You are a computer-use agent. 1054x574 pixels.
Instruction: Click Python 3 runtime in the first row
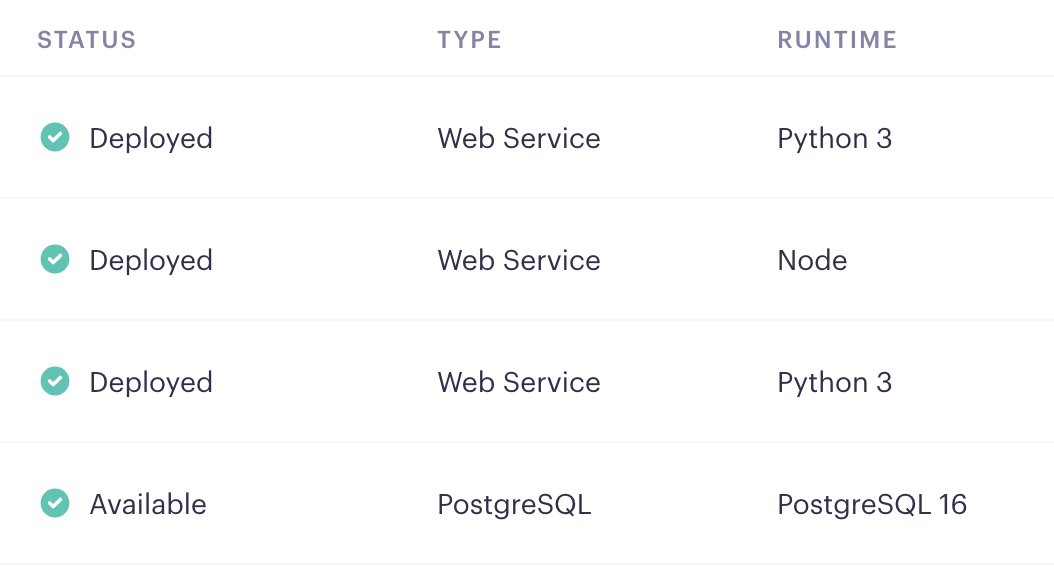point(835,138)
